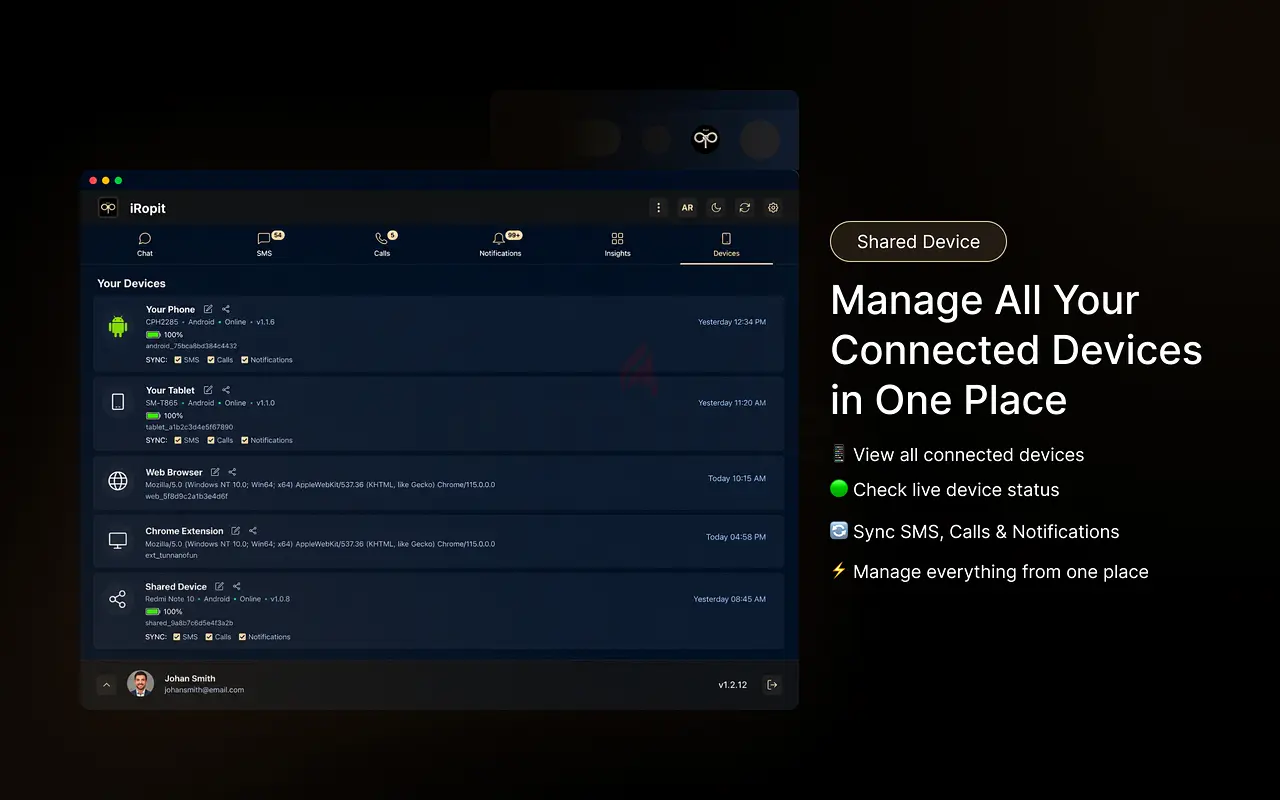Screen dimensions: 1280x800
Task: Open settings gear icon
Action: (773, 208)
